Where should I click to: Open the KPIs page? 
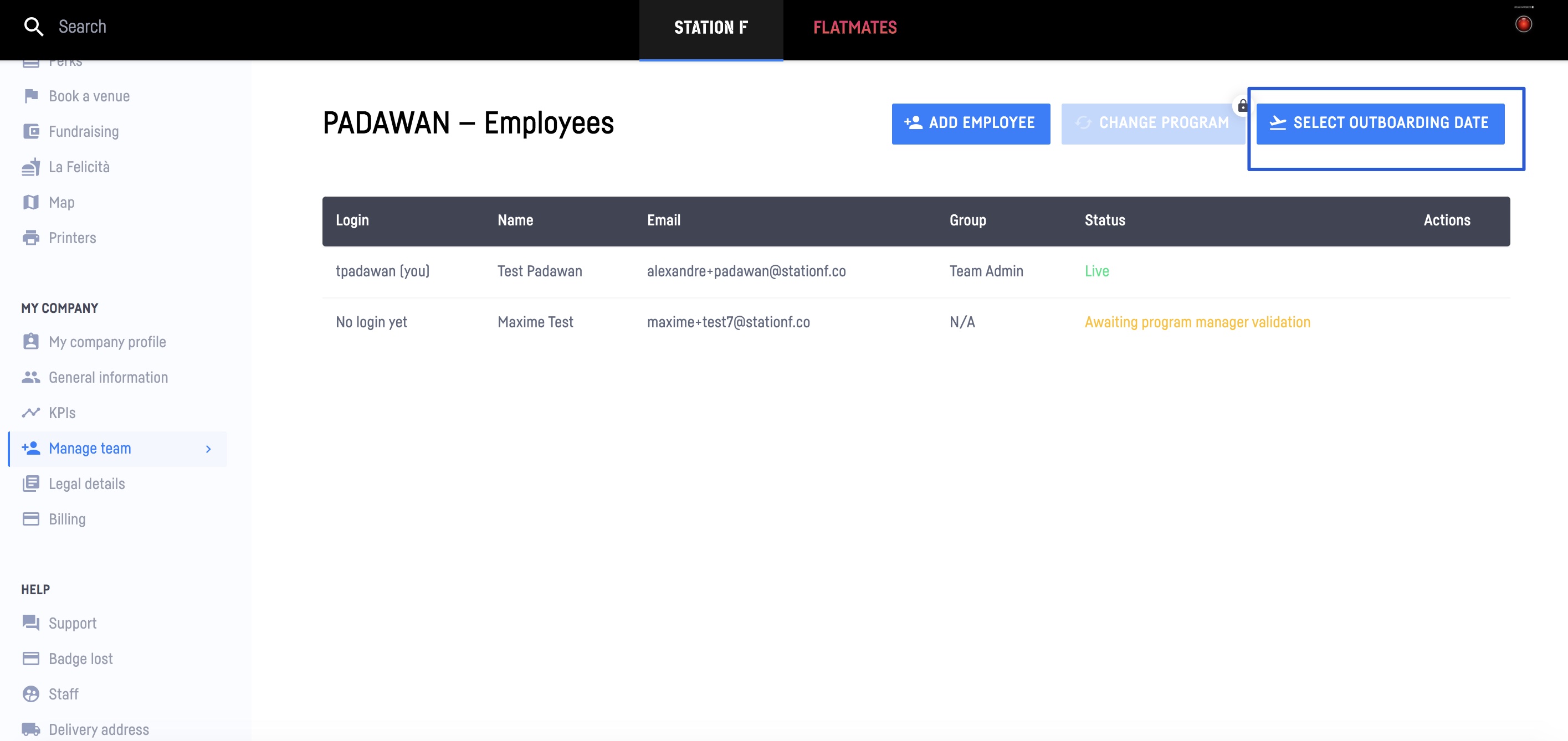coord(62,413)
